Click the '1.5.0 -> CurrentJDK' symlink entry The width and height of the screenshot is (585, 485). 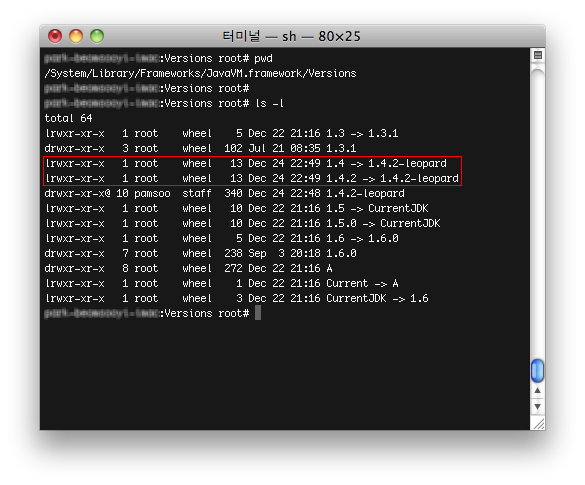384,223
